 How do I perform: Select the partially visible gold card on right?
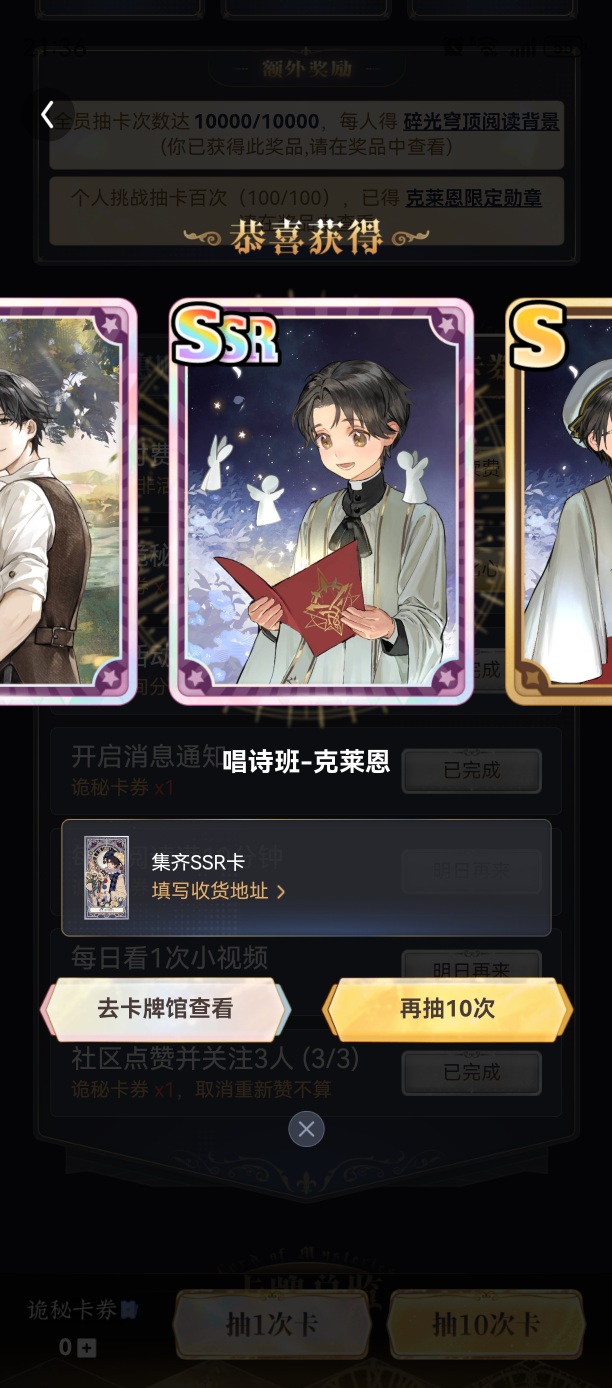pyautogui.click(x=559, y=501)
